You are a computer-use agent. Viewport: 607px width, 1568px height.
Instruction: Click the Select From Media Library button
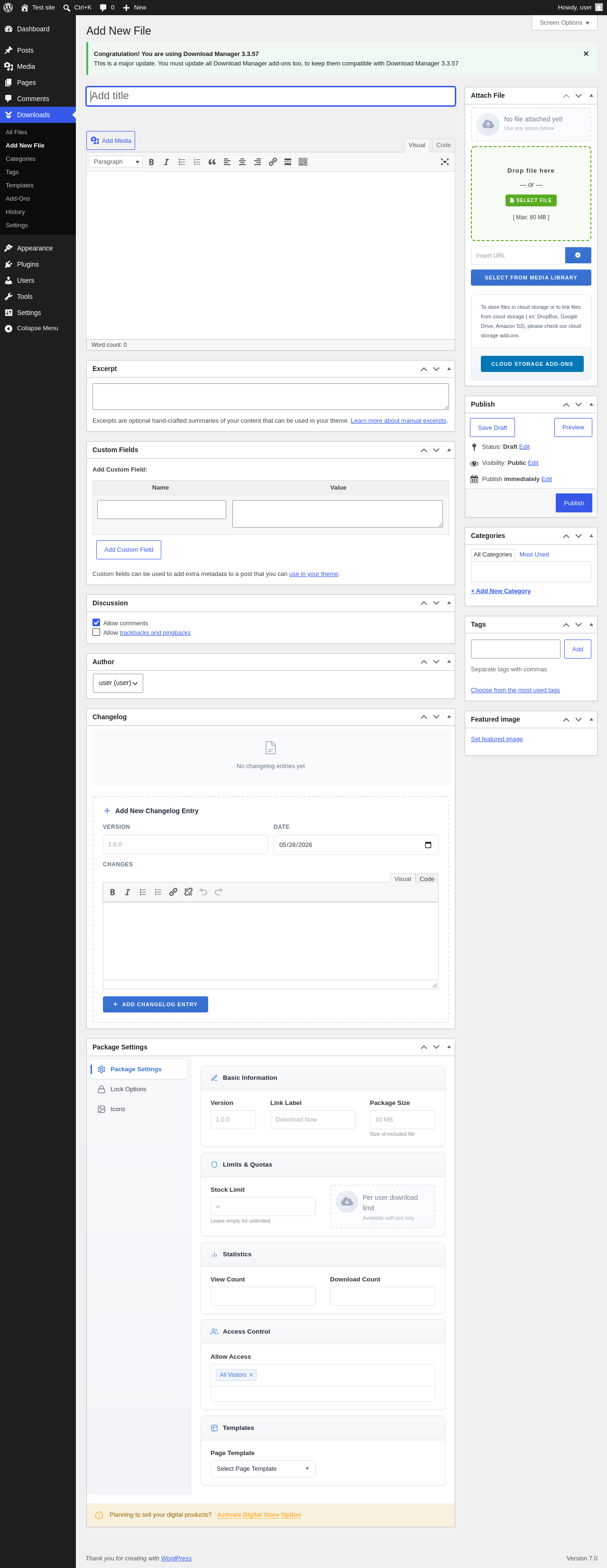[530, 278]
